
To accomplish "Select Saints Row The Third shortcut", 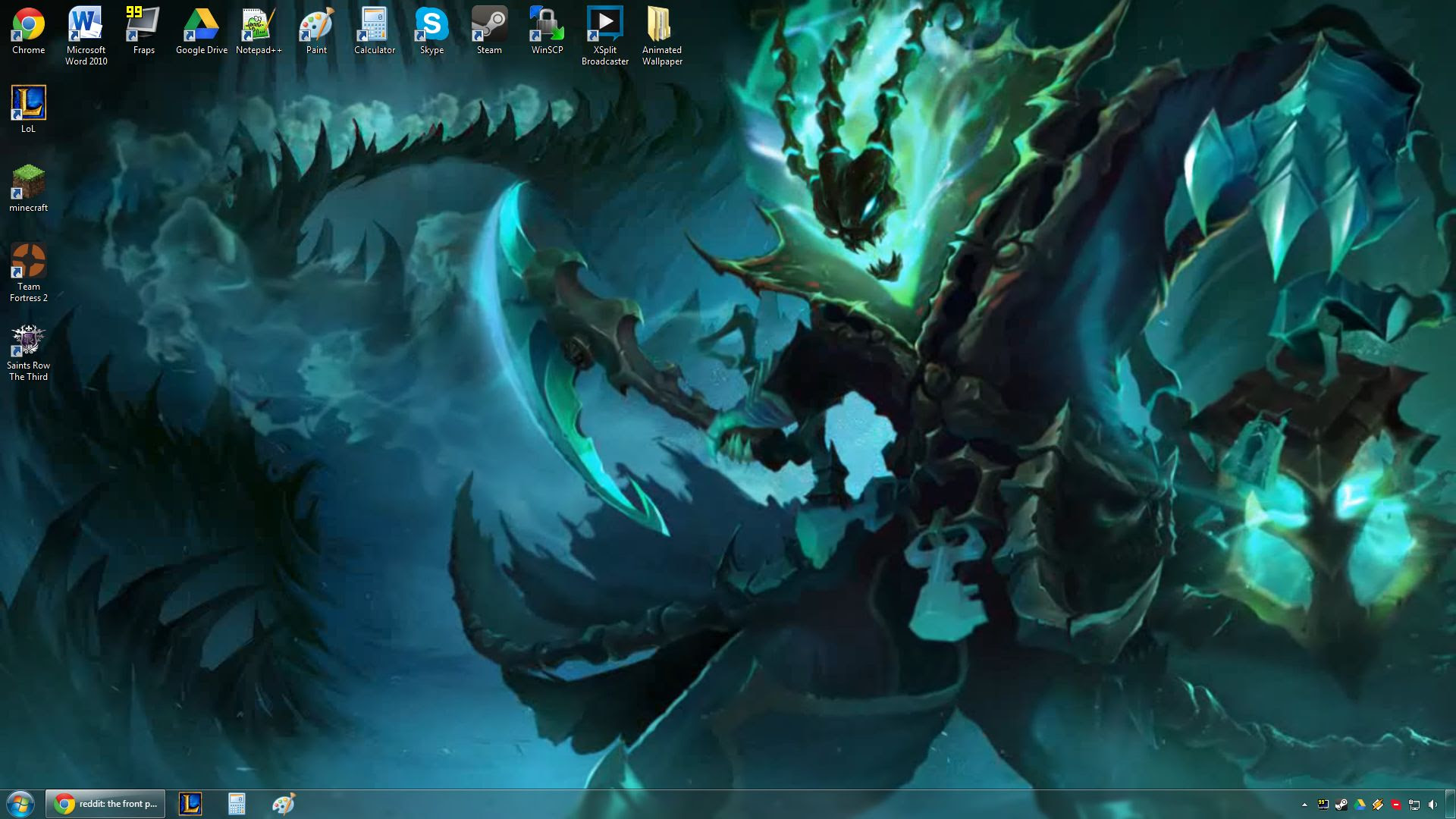I will click(28, 353).
